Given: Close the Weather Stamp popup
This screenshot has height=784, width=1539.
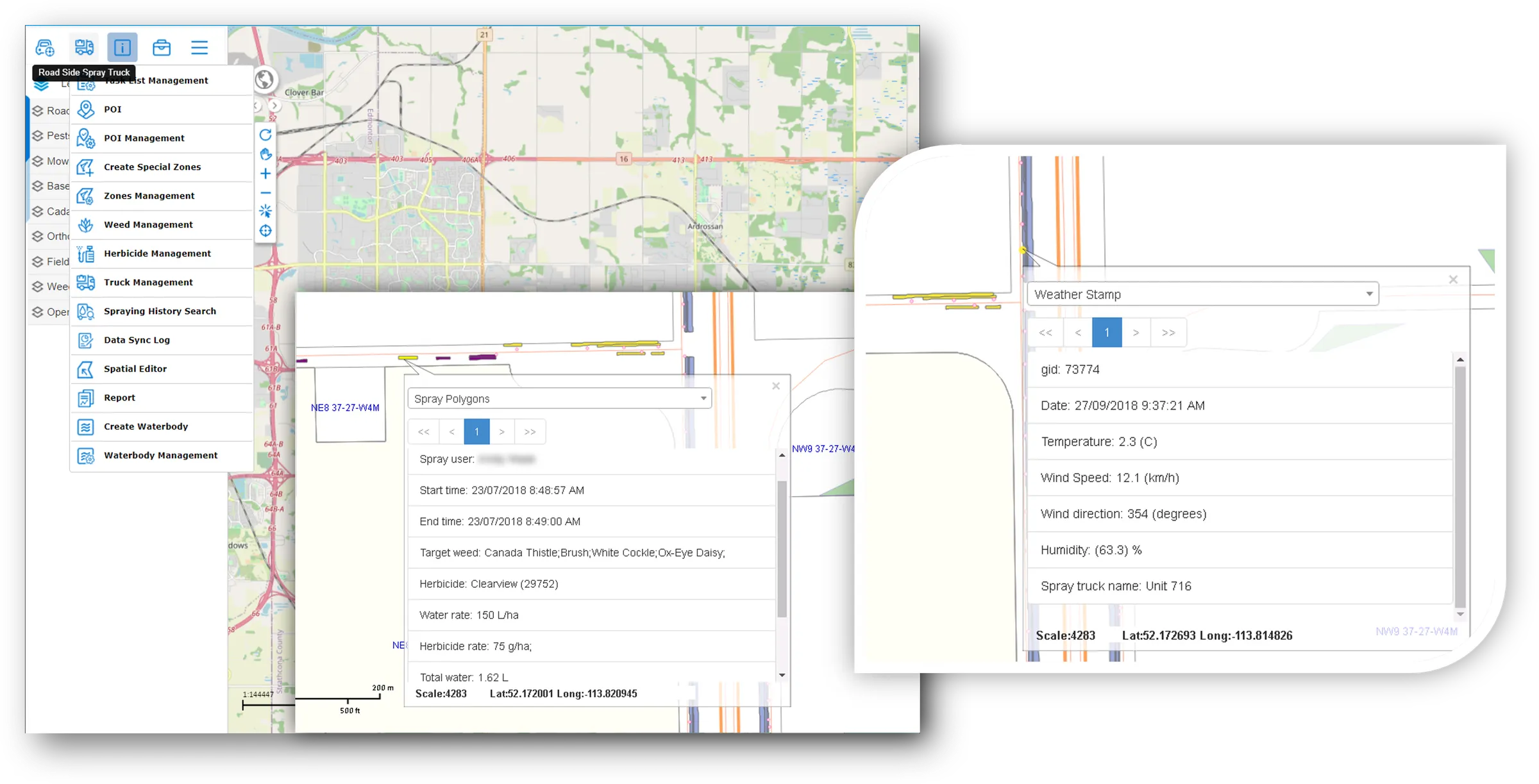Looking at the screenshot, I should click(1453, 279).
